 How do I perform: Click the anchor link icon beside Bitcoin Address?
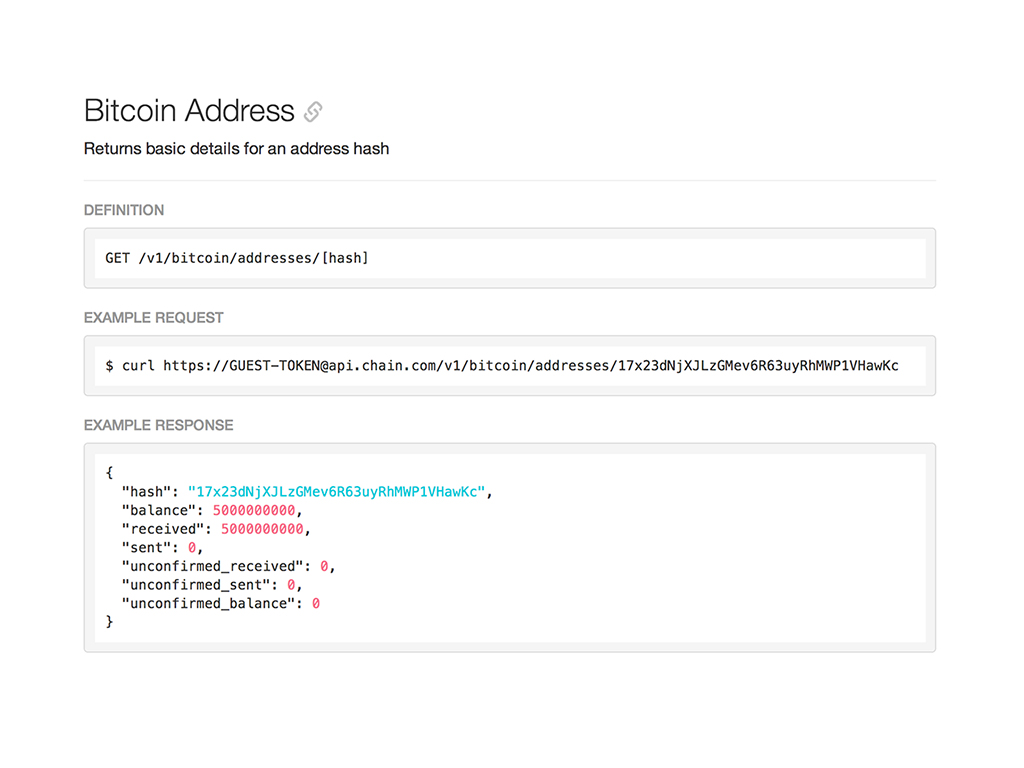[313, 112]
